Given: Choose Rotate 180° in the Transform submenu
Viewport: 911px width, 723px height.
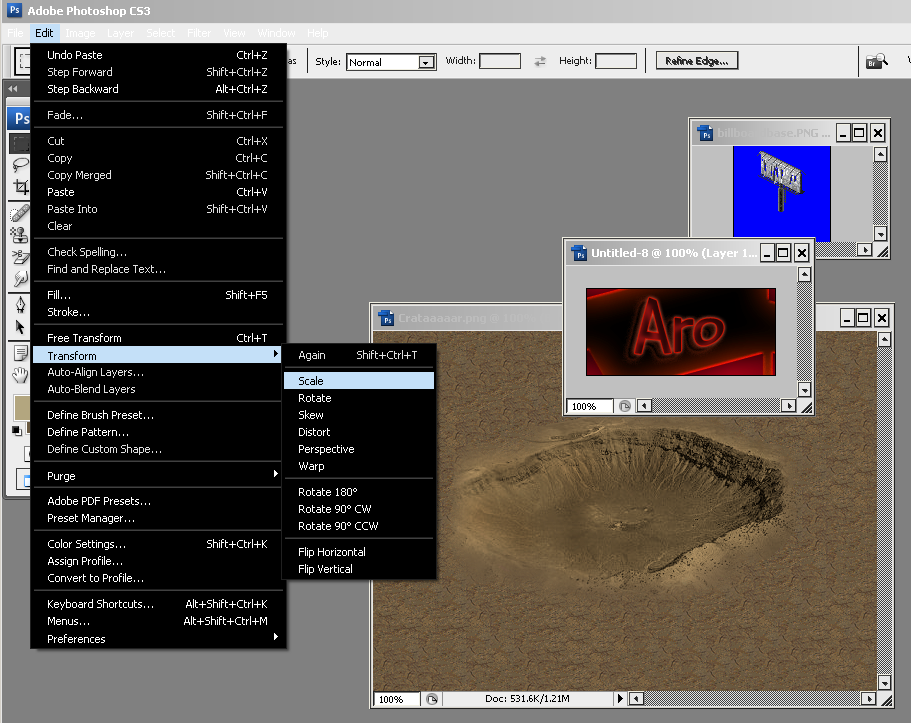Looking at the screenshot, I should point(359,492).
